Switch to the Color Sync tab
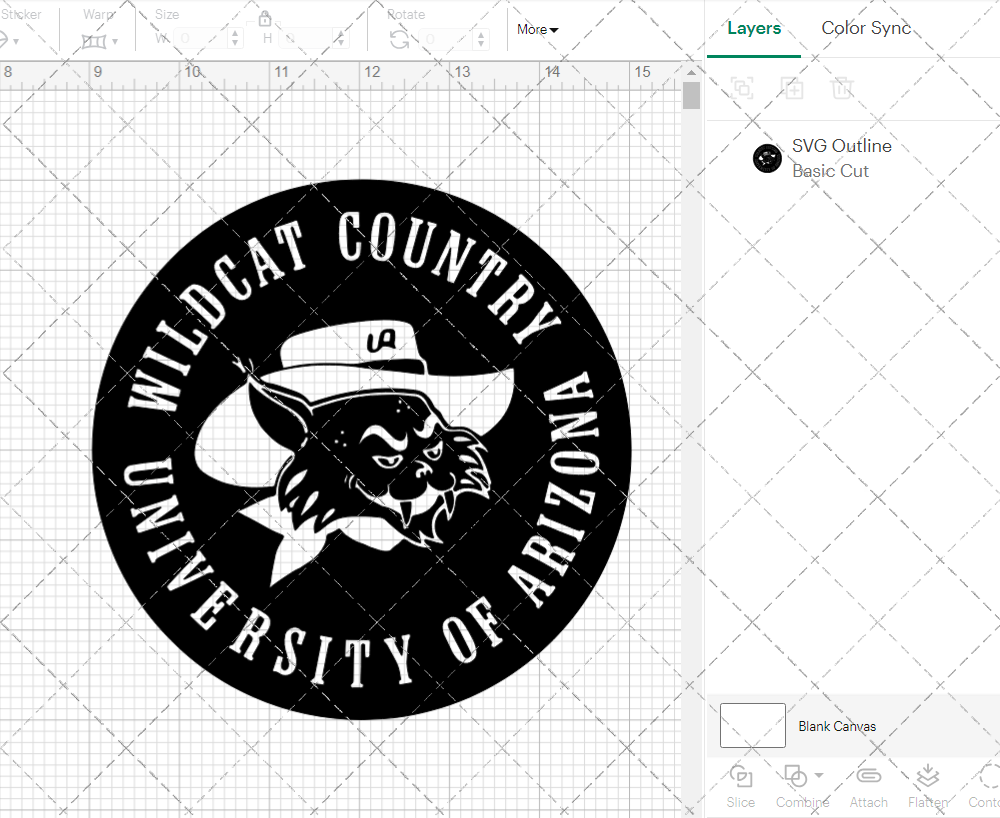This screenshot has width=1000, height=818. pos(866,28)
